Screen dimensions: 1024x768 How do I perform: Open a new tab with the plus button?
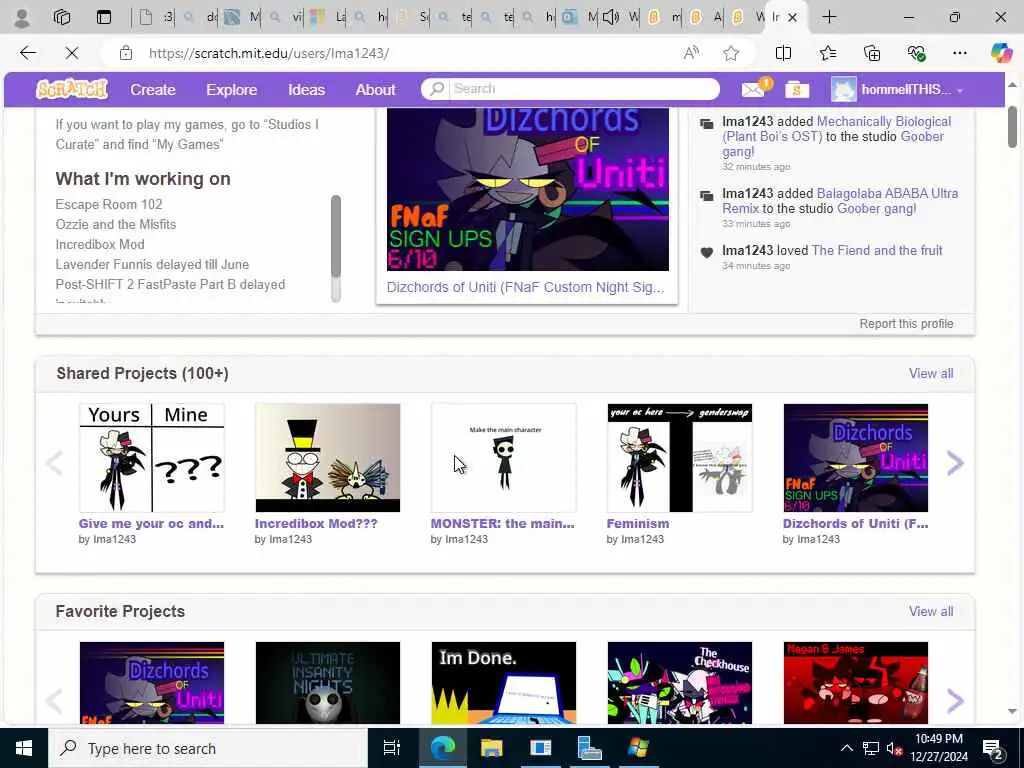tap(829, 18)
